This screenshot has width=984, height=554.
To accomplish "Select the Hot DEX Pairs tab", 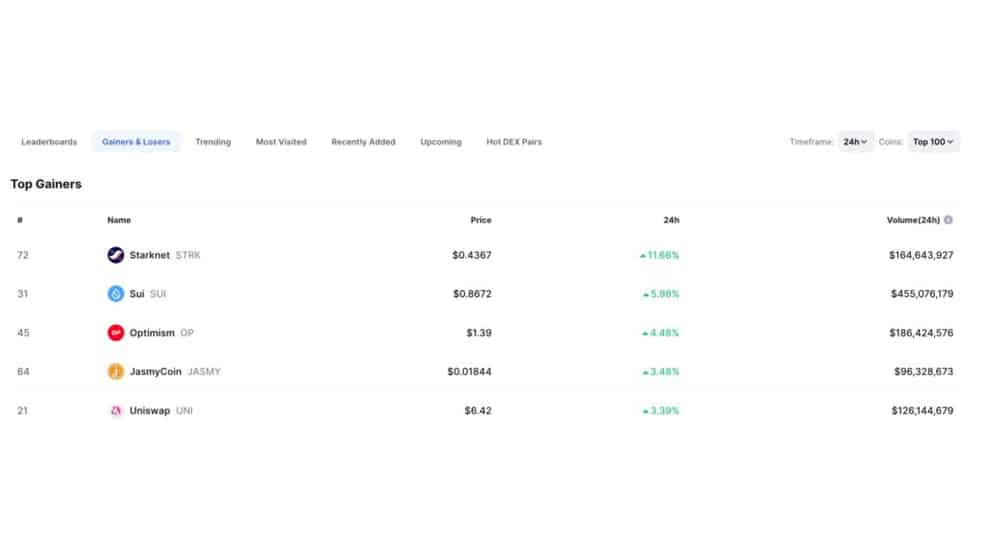I will coord(514,142).
